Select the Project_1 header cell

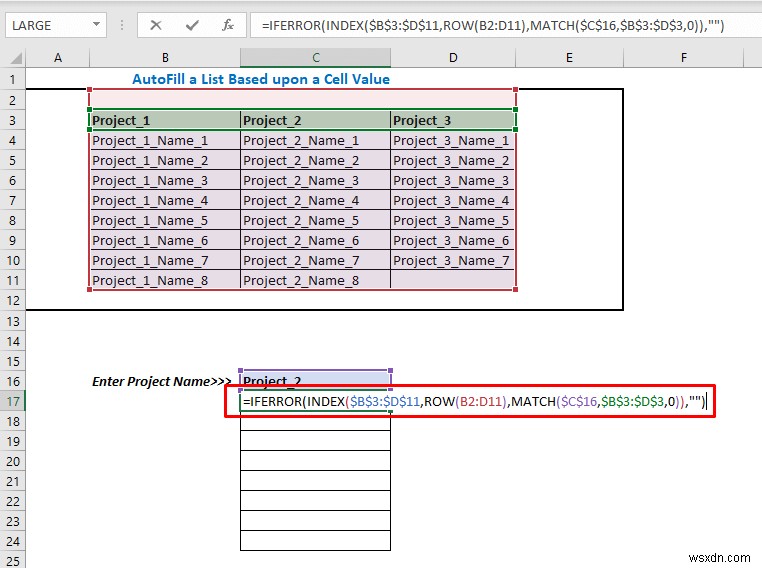coord(165,120)
